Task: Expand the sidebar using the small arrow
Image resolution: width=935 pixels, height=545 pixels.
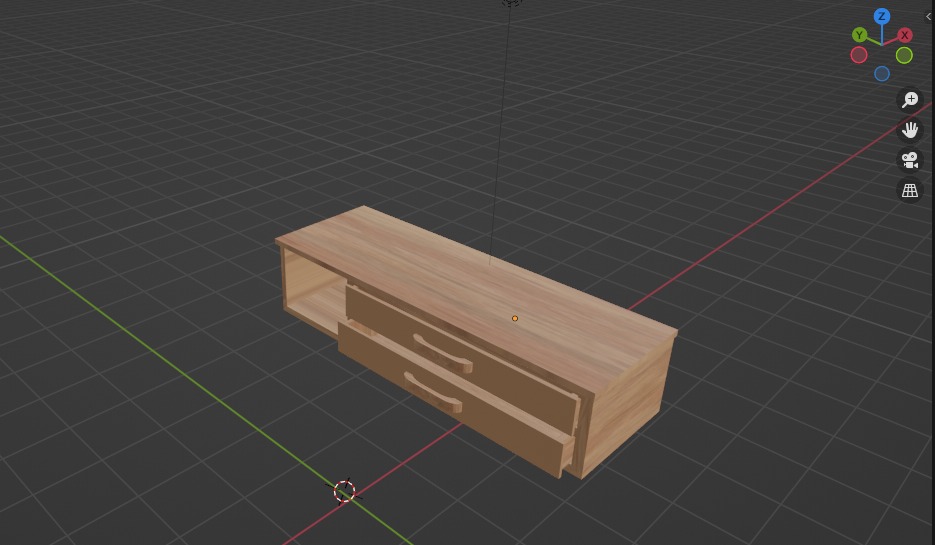Action: coord(928,17)
